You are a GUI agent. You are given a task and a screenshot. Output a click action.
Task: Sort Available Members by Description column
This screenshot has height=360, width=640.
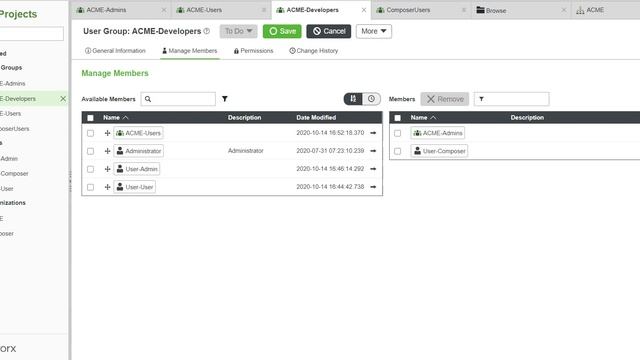pos(244,118)
